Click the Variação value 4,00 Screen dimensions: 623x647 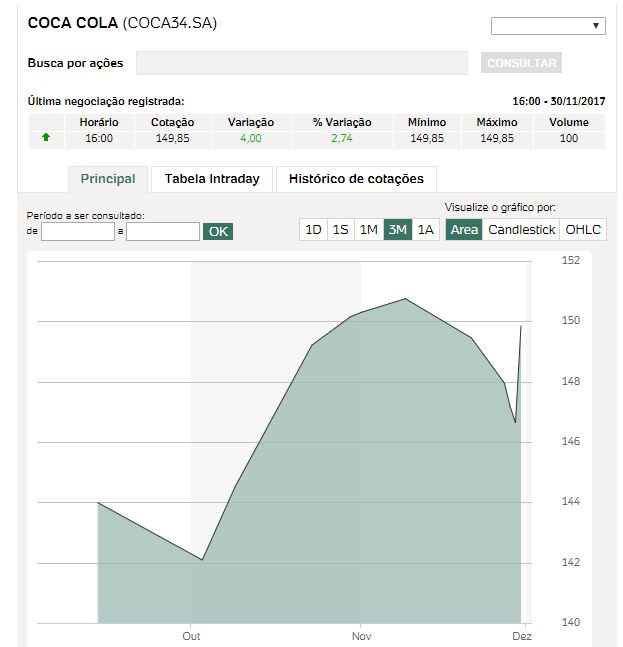[251, 138]
